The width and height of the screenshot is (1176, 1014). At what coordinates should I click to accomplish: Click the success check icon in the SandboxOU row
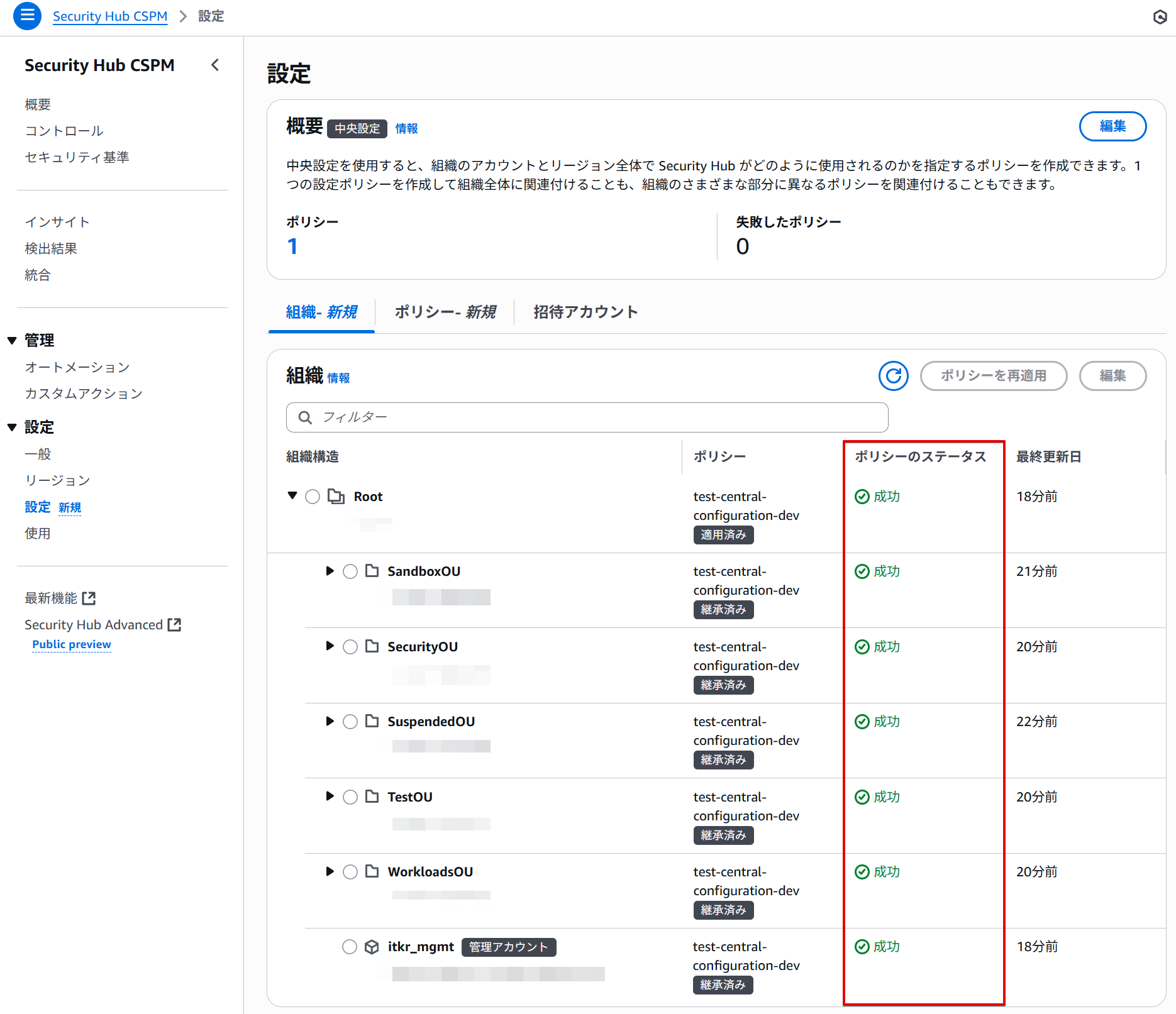[x=862, y=571]
